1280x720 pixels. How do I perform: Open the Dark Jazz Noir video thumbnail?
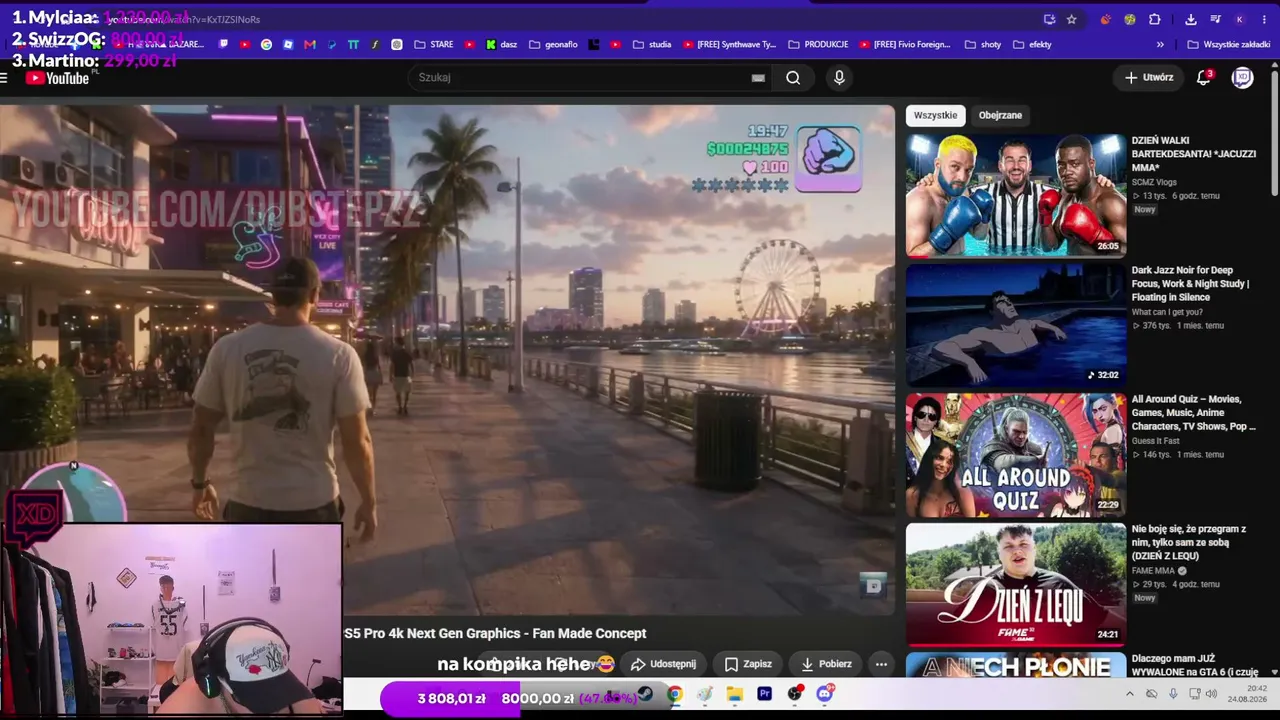tap(1016, 324)
